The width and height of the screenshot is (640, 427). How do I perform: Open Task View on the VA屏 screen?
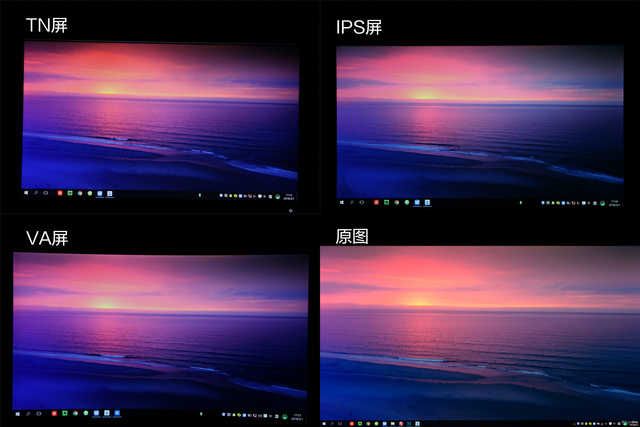click(x=39, y=414)
